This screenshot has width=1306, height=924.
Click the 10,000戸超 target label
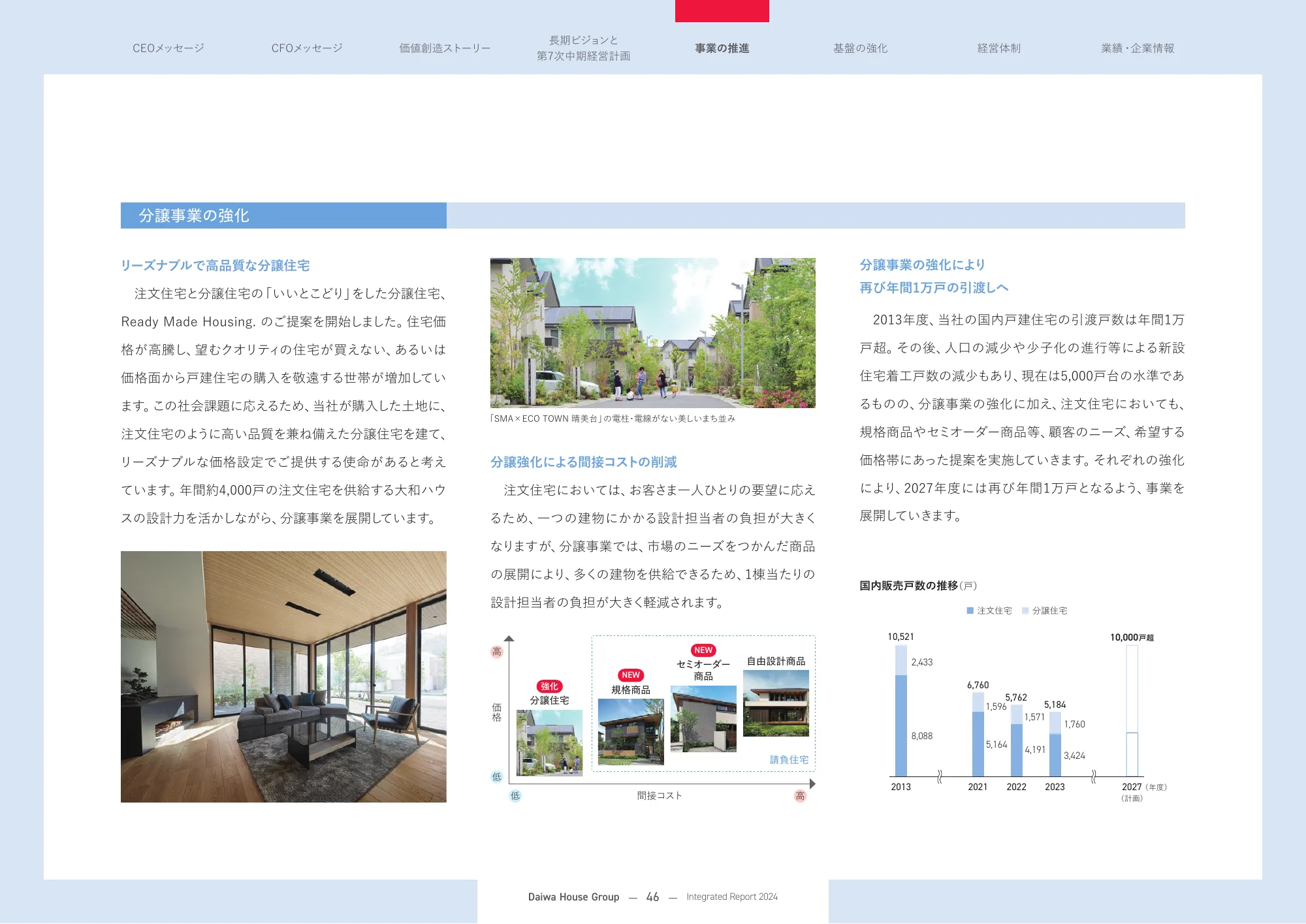click(1132, 637)
